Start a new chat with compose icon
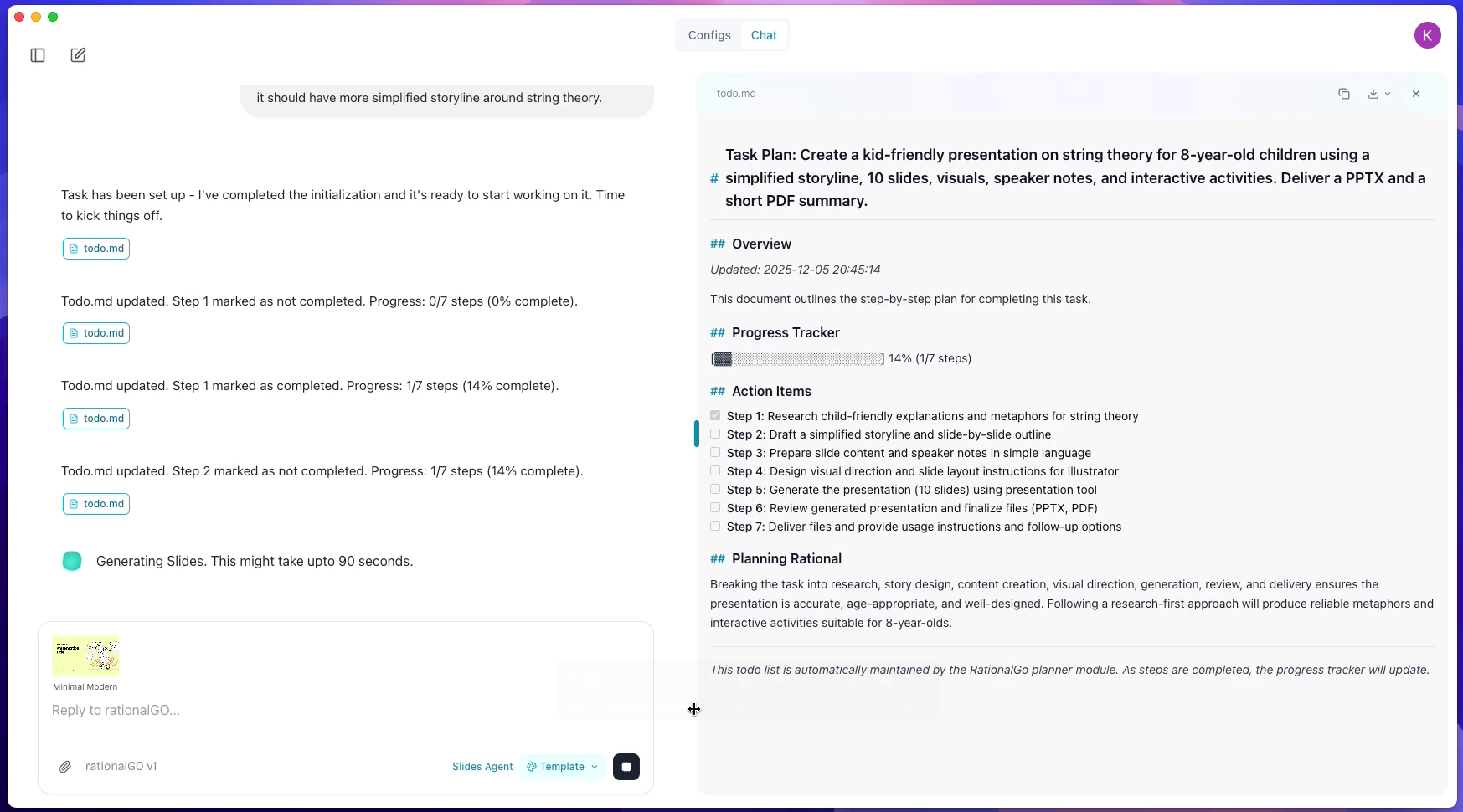Screen dimensions: 1463x812 tap(78, 55)
